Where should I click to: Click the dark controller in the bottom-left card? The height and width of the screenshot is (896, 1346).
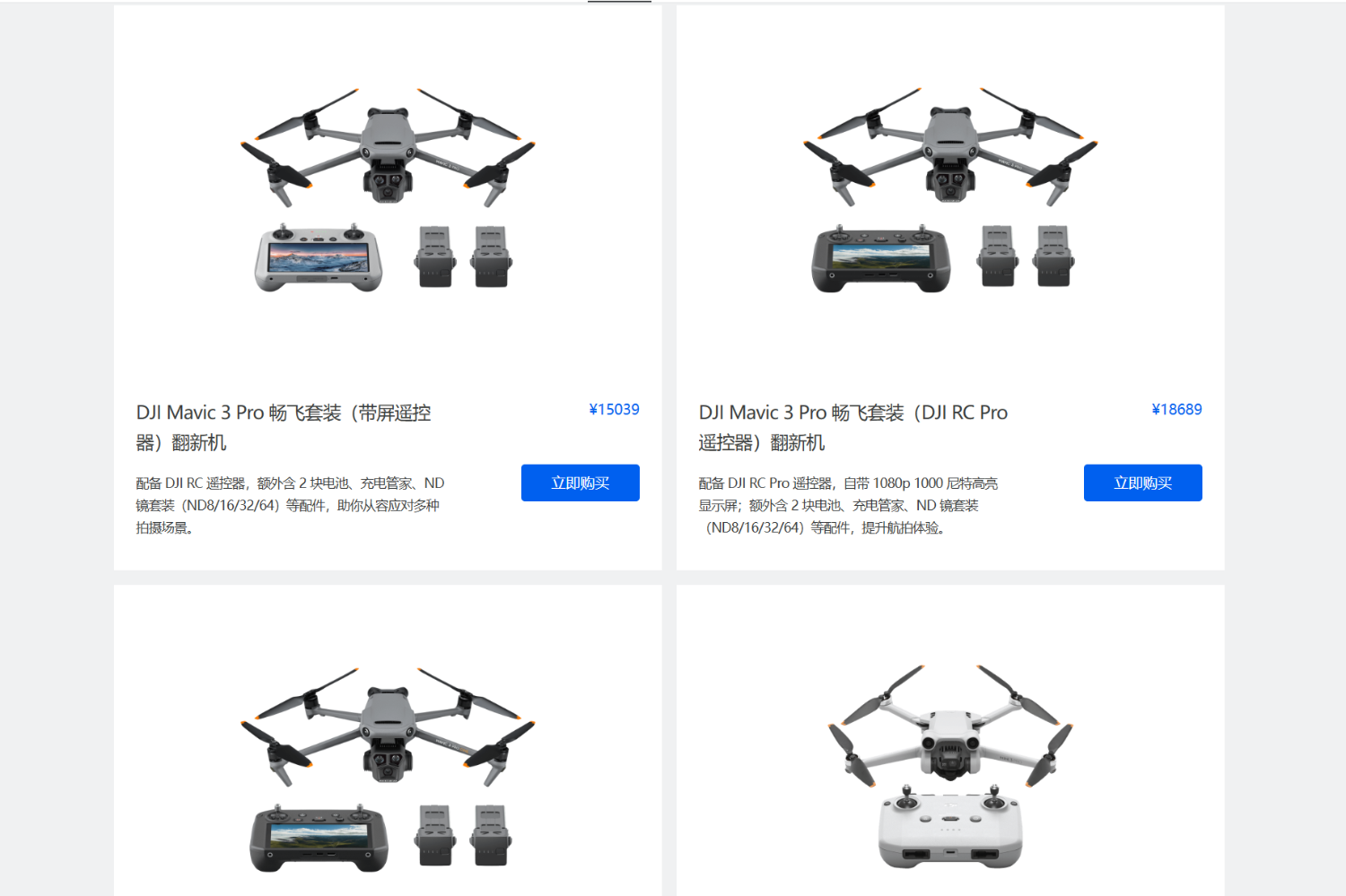coord(319,838)
